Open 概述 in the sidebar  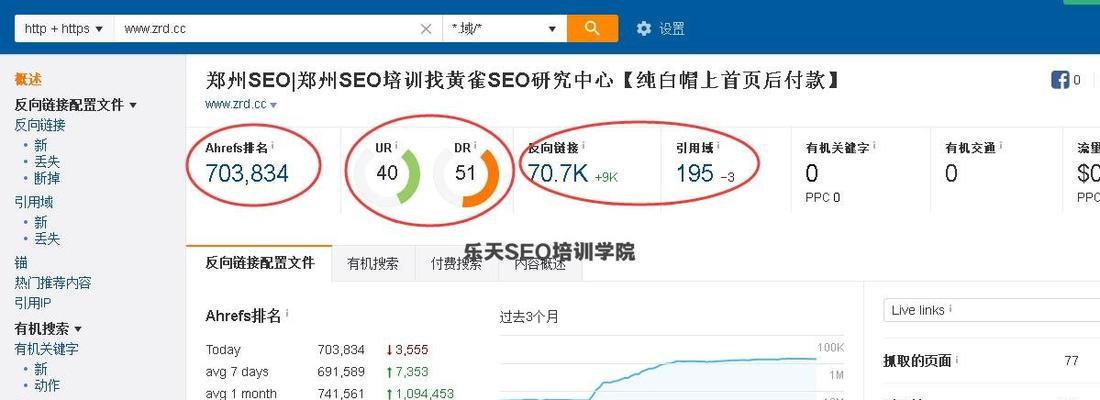tap(28, 80)
